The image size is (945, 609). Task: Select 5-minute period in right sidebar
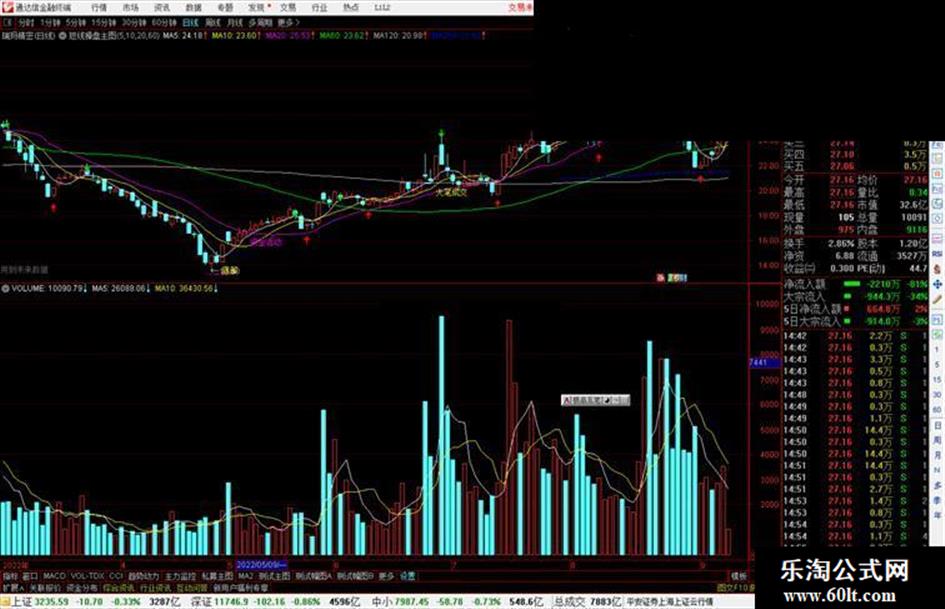937,364
